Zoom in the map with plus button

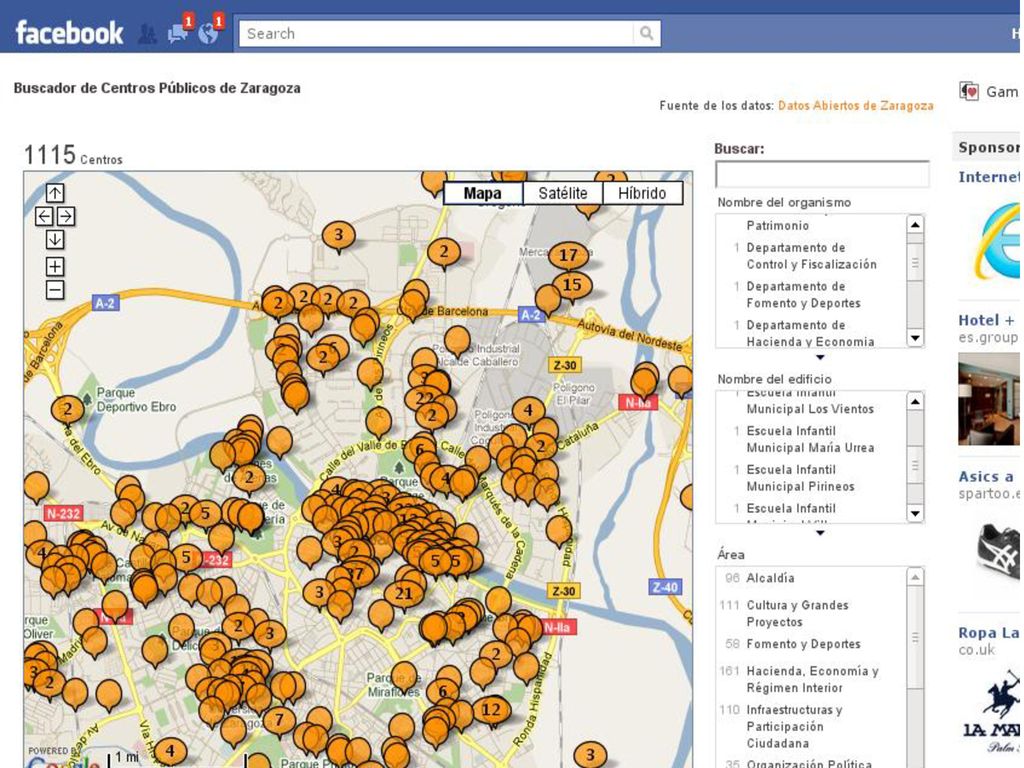(55, 266)
